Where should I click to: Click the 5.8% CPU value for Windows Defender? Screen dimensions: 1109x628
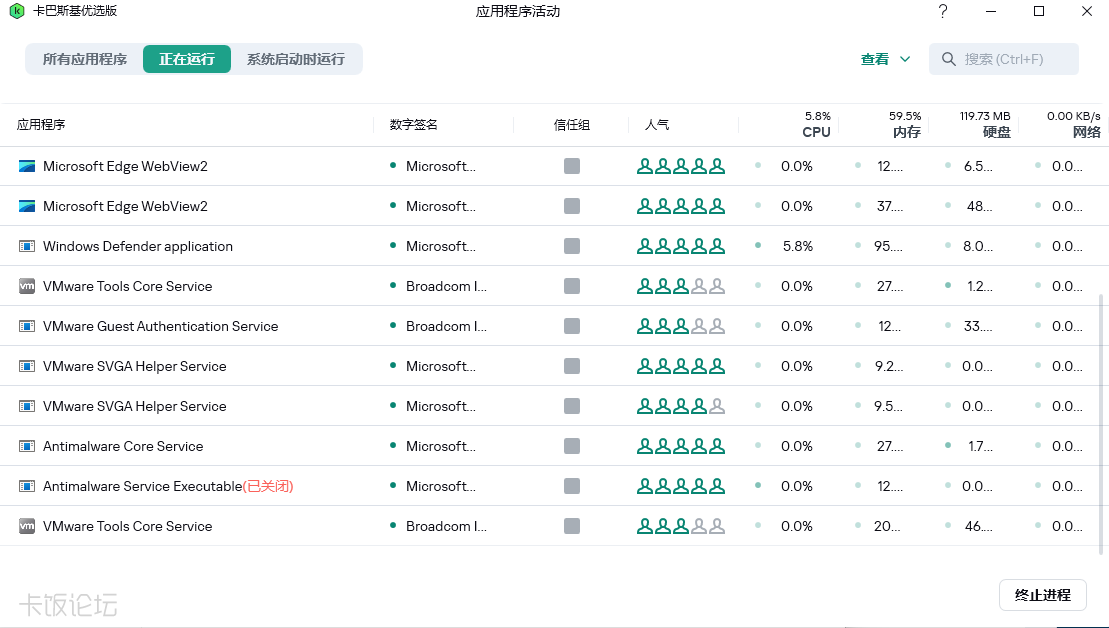798,246
